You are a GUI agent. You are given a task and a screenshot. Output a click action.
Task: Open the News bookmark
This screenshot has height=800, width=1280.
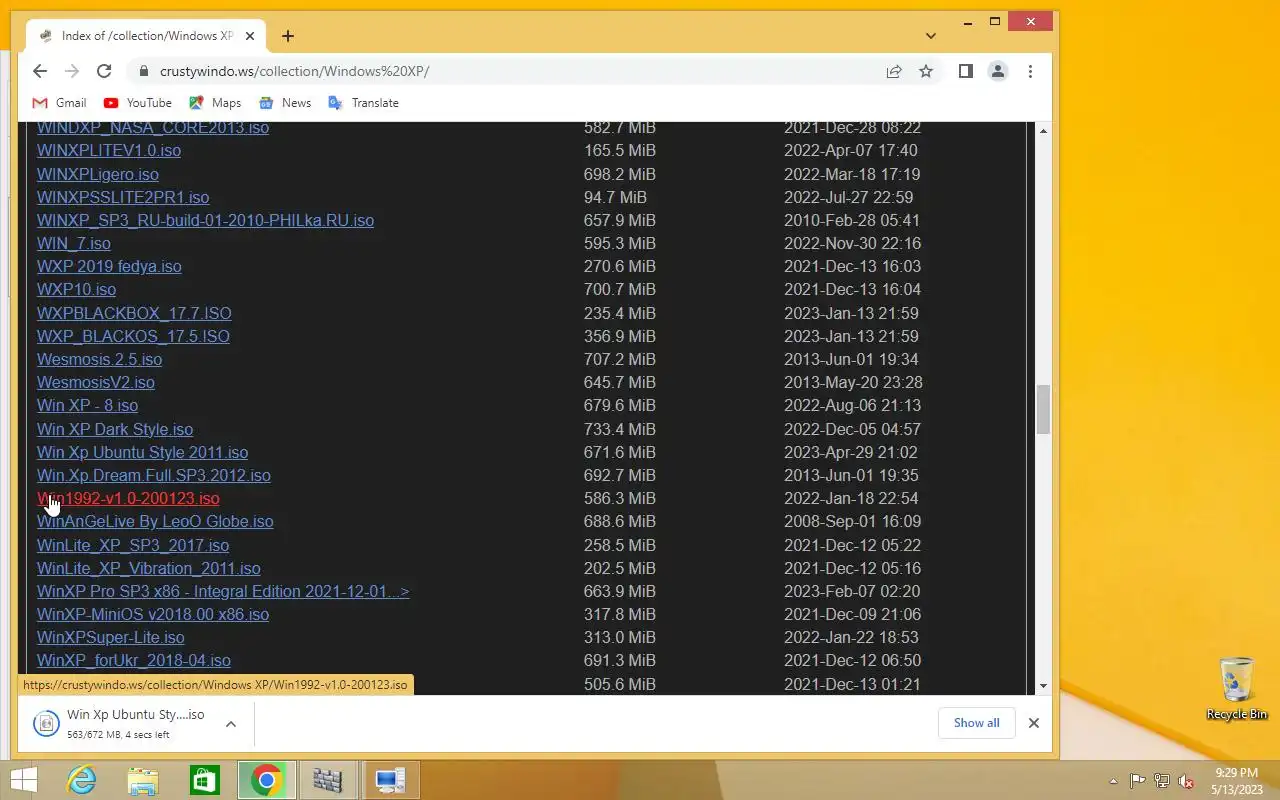(285, 103)
